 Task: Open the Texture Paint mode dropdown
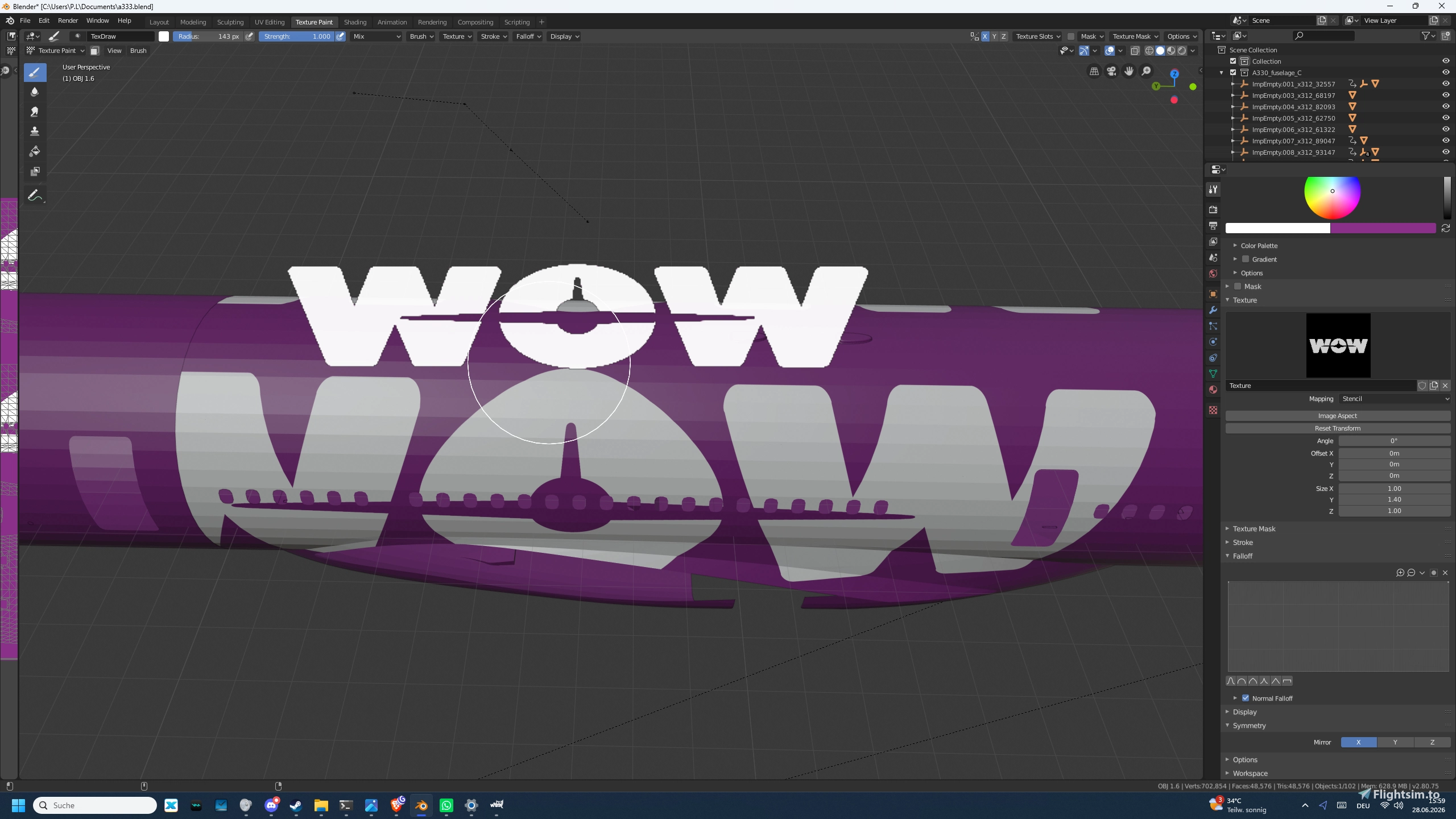coord(56,51)
